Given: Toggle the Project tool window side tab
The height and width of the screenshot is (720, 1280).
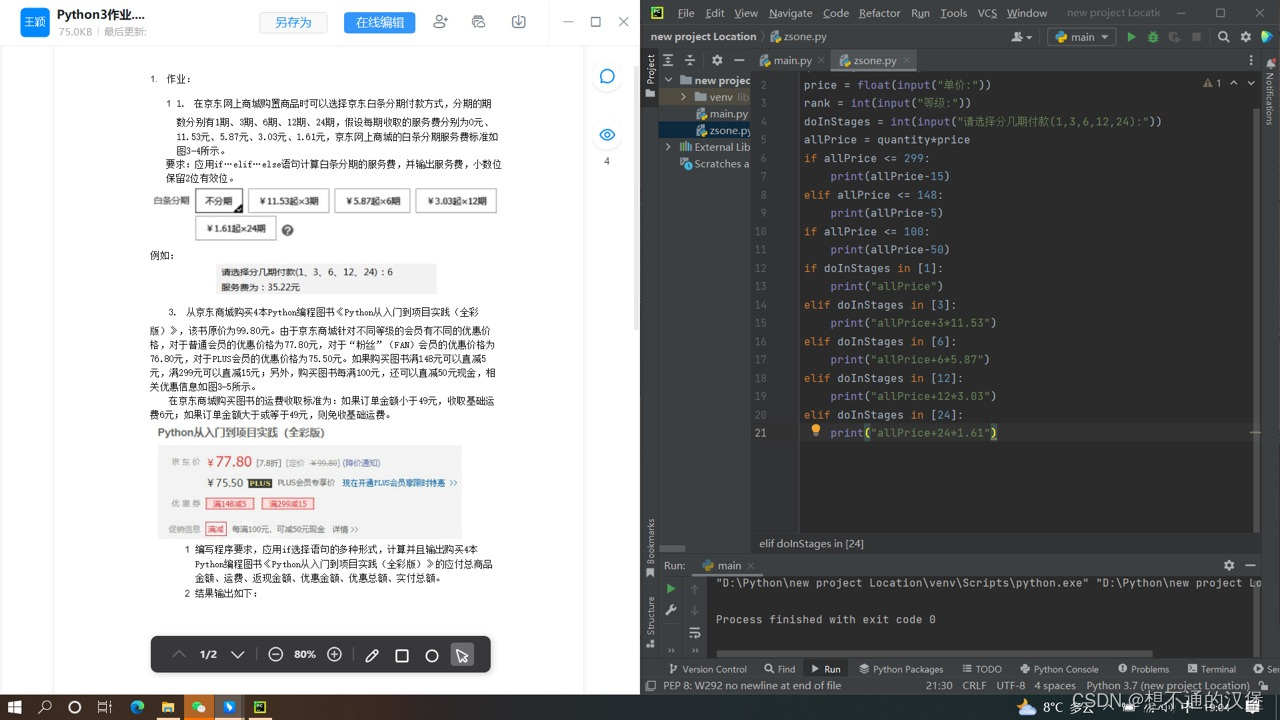Looking at the screenshot, I should pos(650,76).
